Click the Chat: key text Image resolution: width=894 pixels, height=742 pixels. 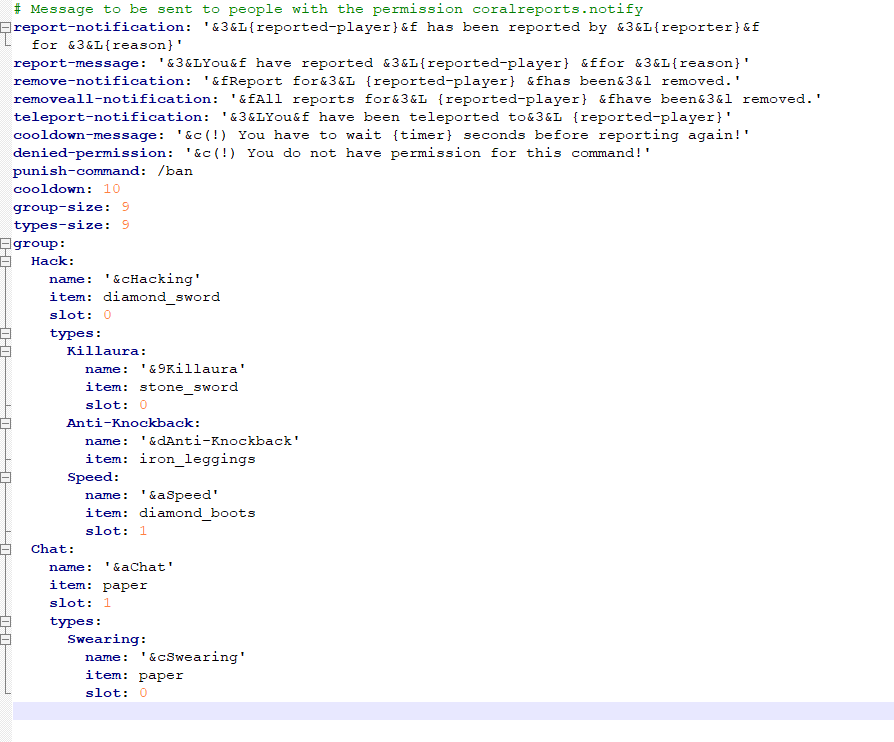(x=53, y=549)
